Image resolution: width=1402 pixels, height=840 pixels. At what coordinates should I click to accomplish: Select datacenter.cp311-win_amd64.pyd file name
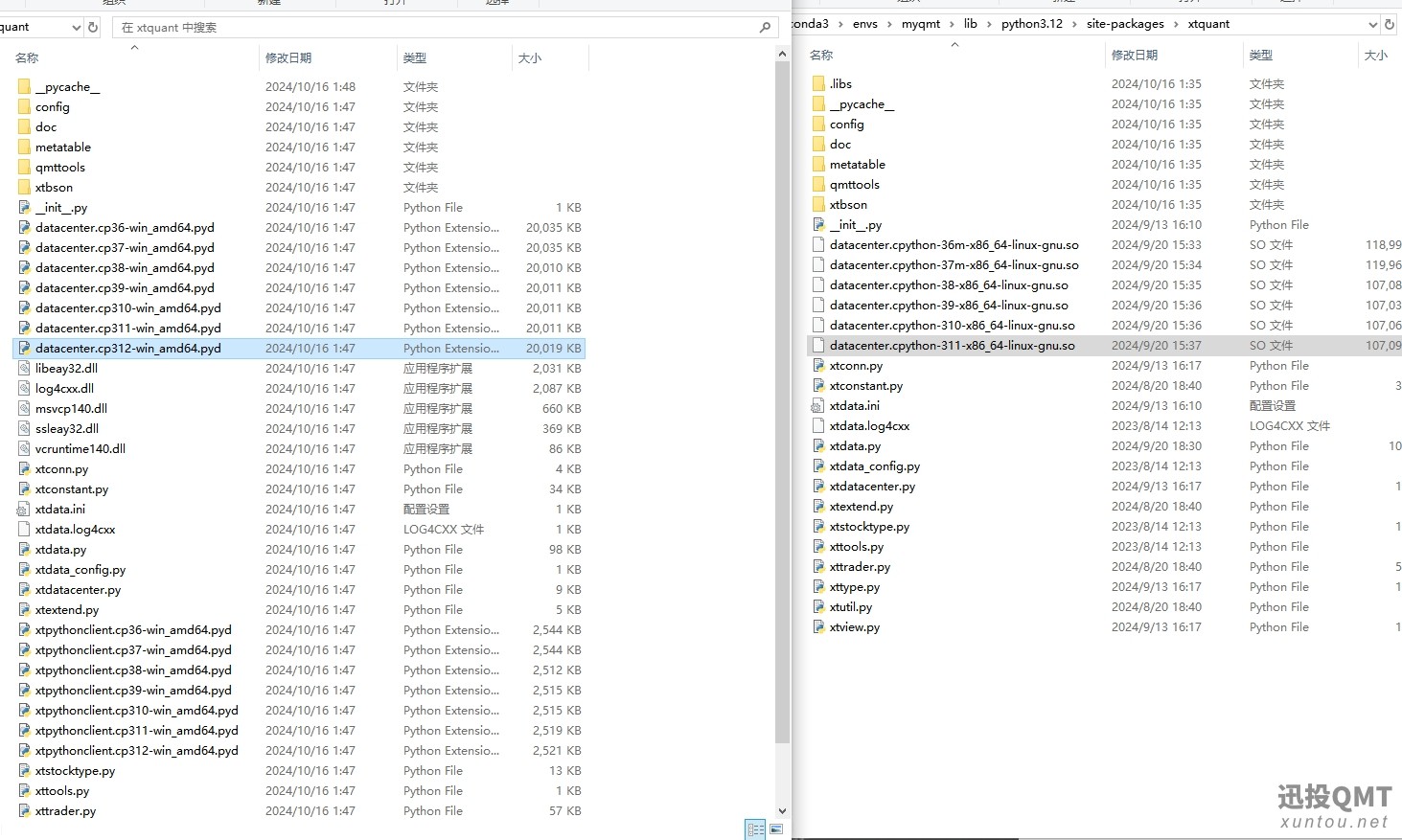127,328
